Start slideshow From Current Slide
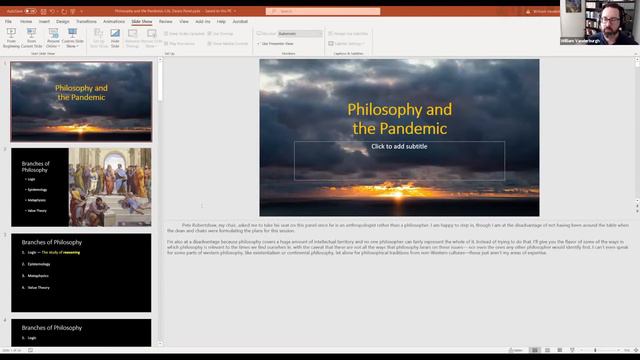The height and width of the screenshot is (360, 640). (31, 38)
